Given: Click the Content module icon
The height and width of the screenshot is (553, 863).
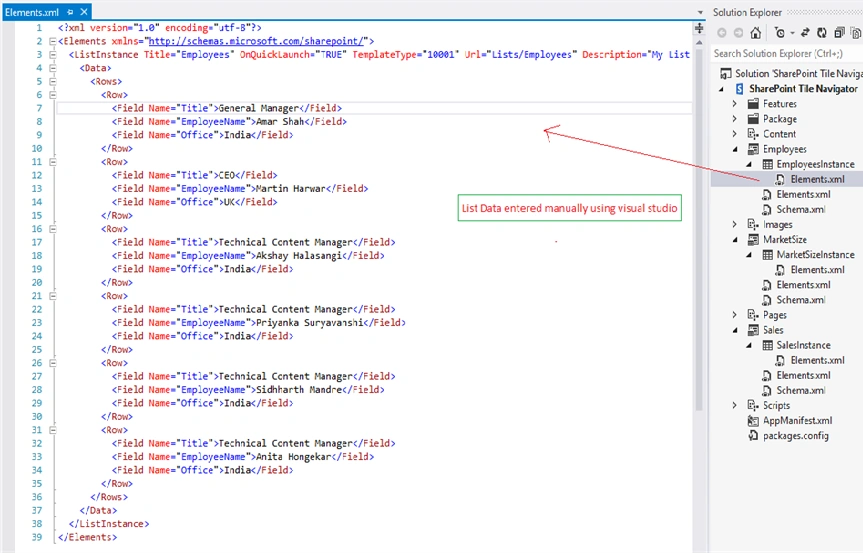Looking at the screenshot, I should (753, 134).
